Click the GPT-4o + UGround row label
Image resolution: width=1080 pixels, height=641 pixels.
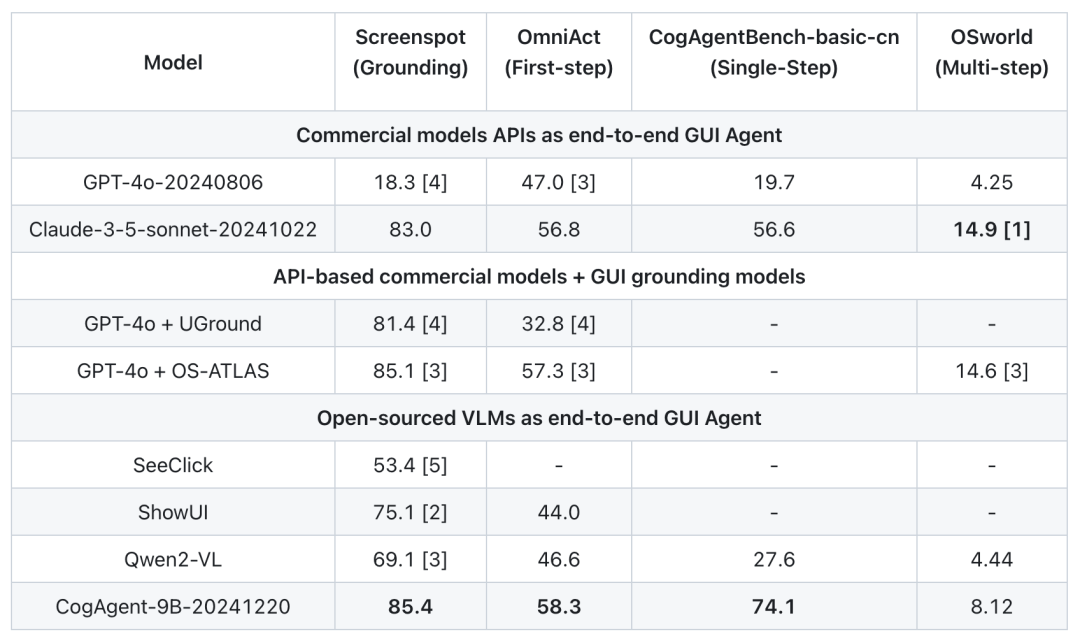(173, 324)
